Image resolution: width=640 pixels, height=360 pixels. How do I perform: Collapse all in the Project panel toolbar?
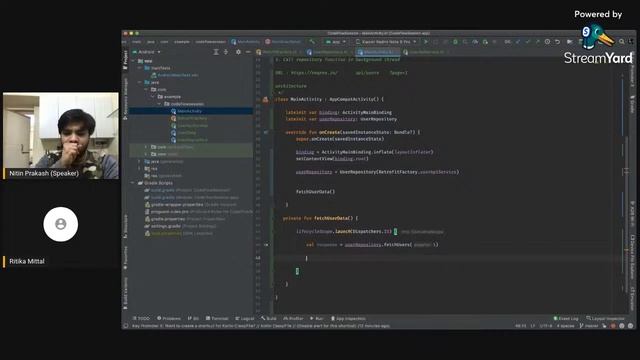226,52
